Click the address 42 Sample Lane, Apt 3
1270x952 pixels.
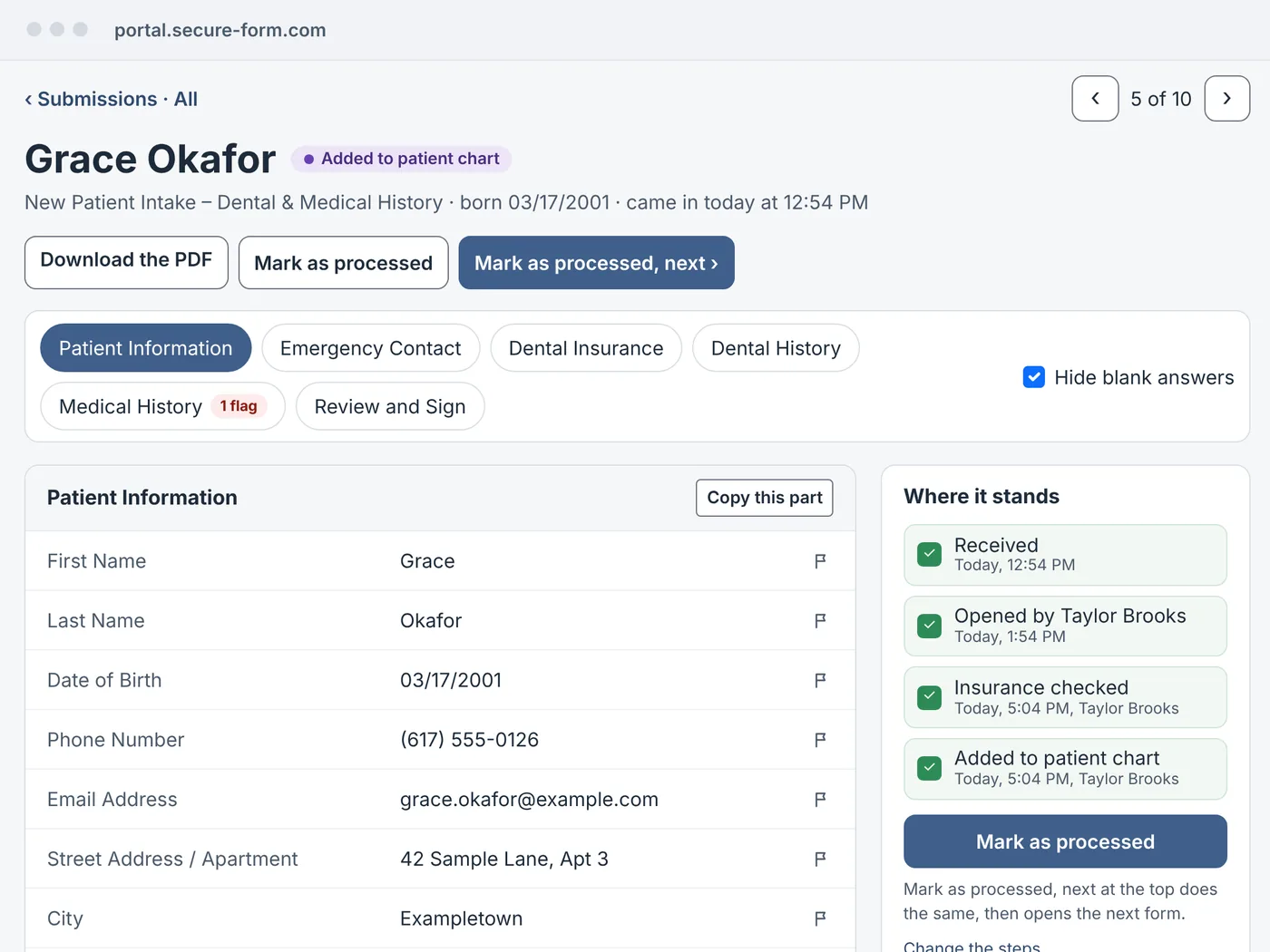point(504,859)
